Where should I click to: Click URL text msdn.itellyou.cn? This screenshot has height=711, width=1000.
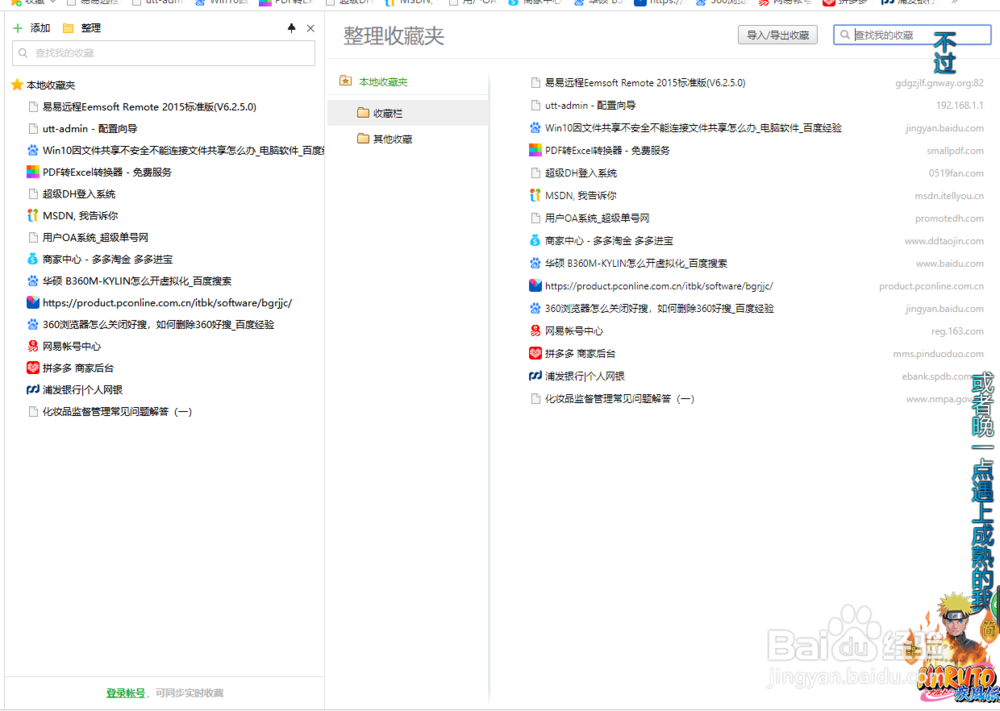point(949,196)
